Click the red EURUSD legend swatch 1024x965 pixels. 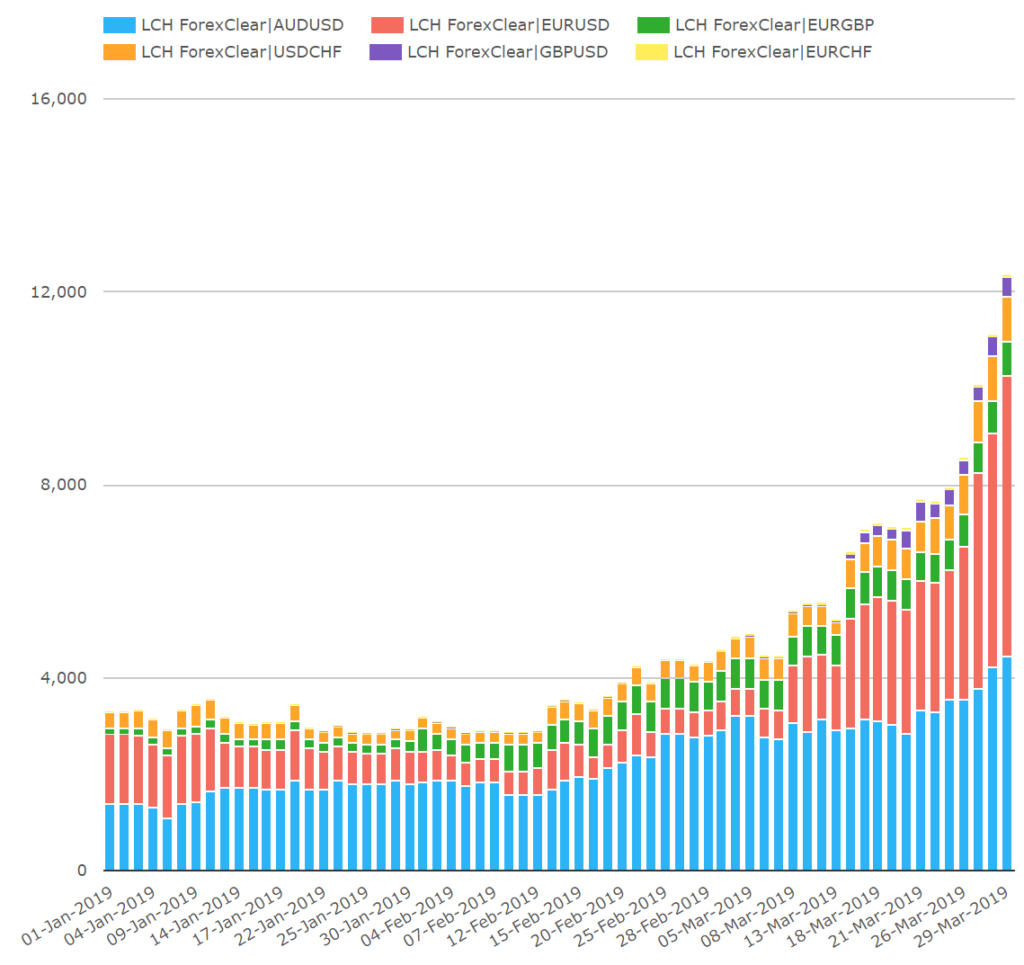pos(387,25)
